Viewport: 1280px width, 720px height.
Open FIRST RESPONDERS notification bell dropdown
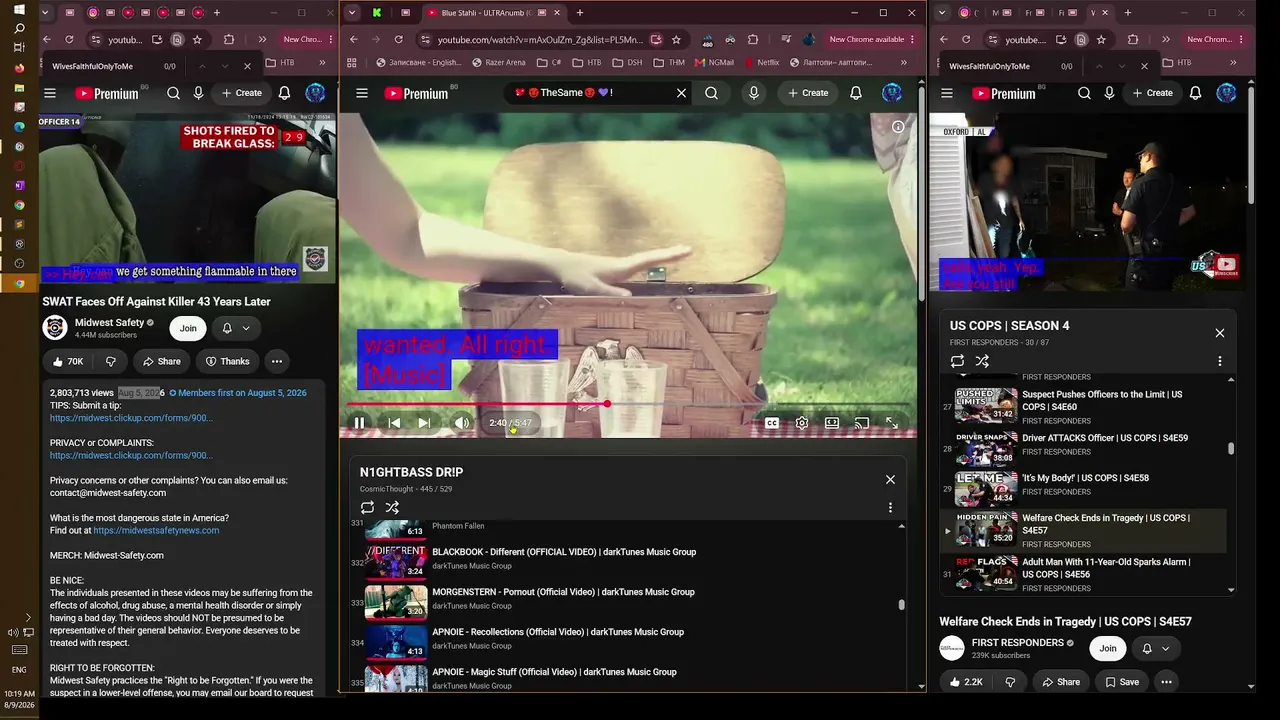tap(1155, 649)
